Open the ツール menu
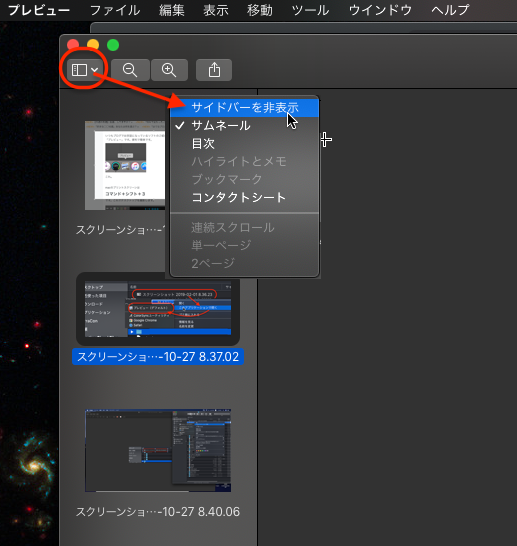 310,10
